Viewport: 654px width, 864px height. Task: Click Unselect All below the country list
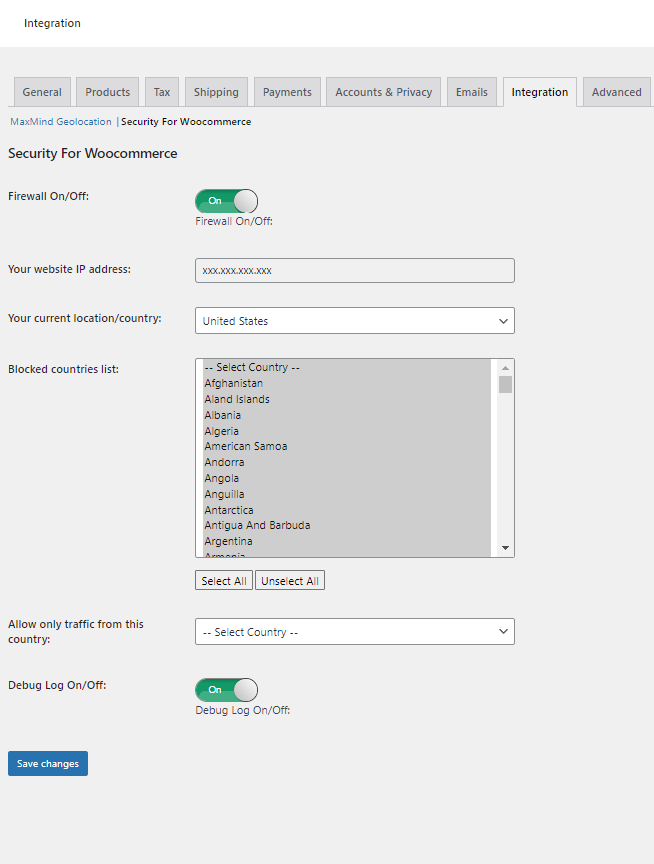289,580
